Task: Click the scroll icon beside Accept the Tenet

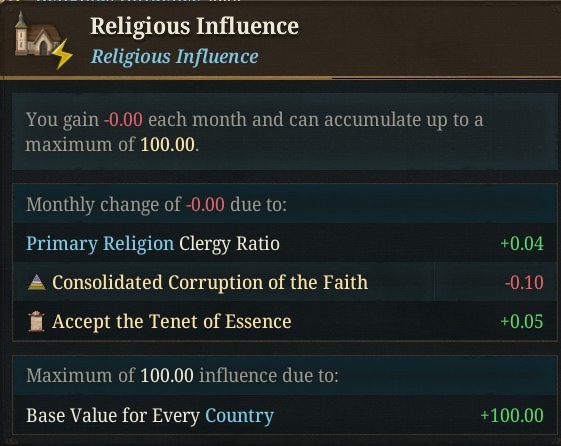Action: tap(36, 322)
